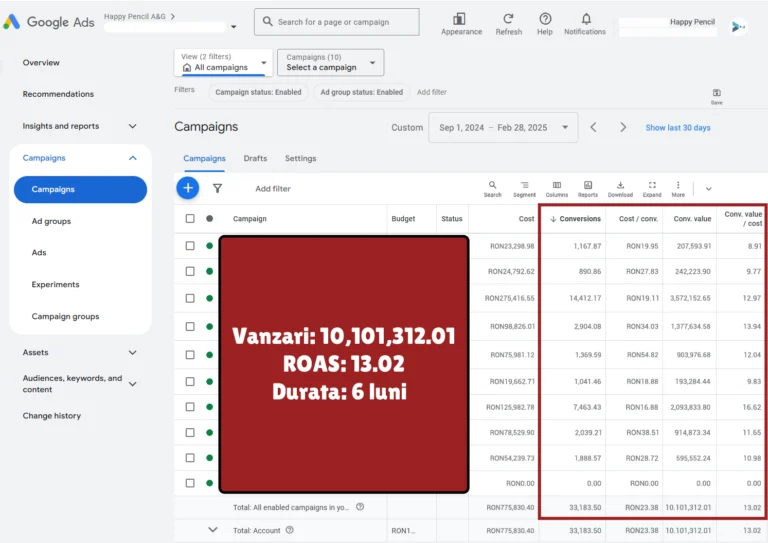
Task: Switch to the Drafts tab
Action: 255,158
